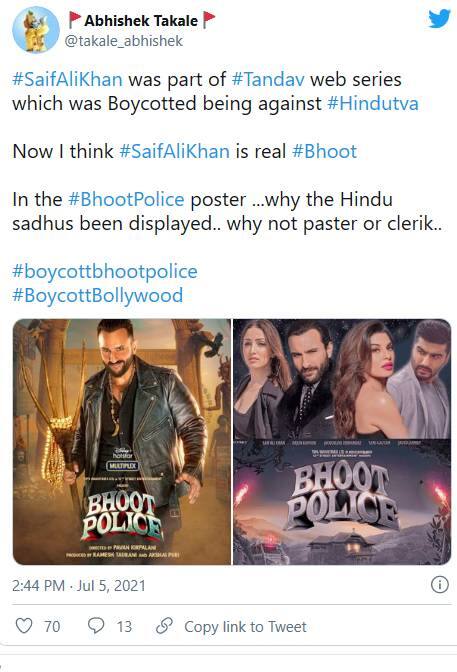457x672 pixels.
Task: View the right Bhoot Police cast poster
Action: pos(342,442)
